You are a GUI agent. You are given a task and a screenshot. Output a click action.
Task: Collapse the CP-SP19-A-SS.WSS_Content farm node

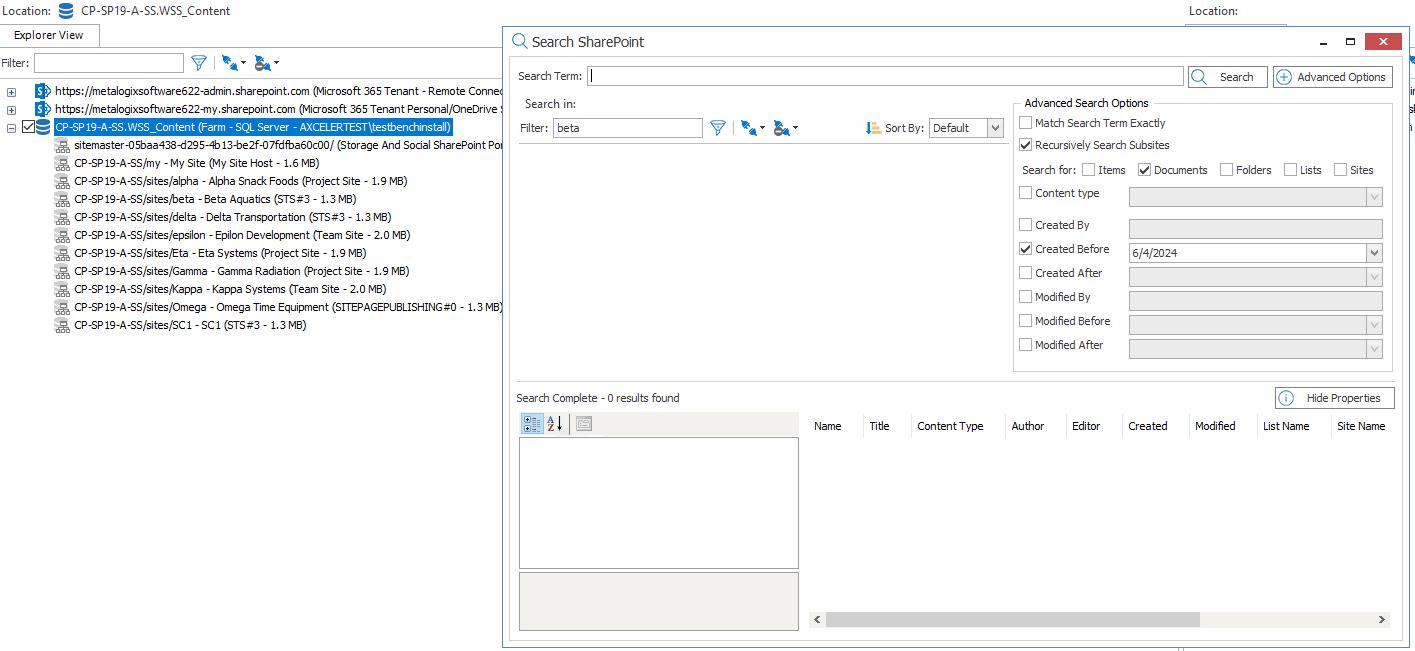(11, 127)
